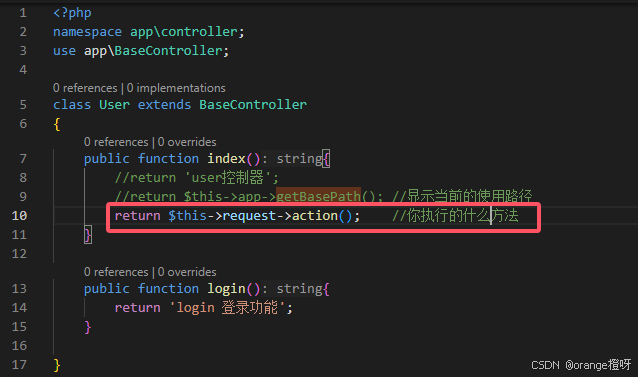Click ': string' return type hint of index
This screenshot has width=638, height=377.
click(x=292, y=159)
